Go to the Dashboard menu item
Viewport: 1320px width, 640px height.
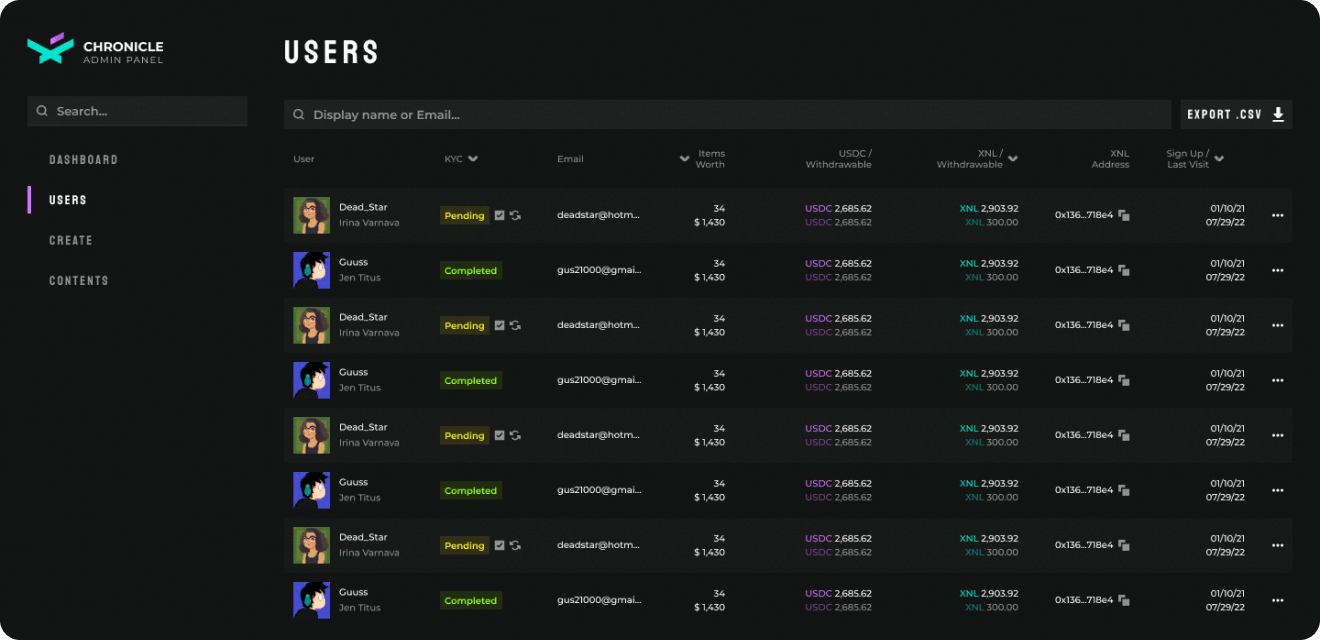click(83, 160)
